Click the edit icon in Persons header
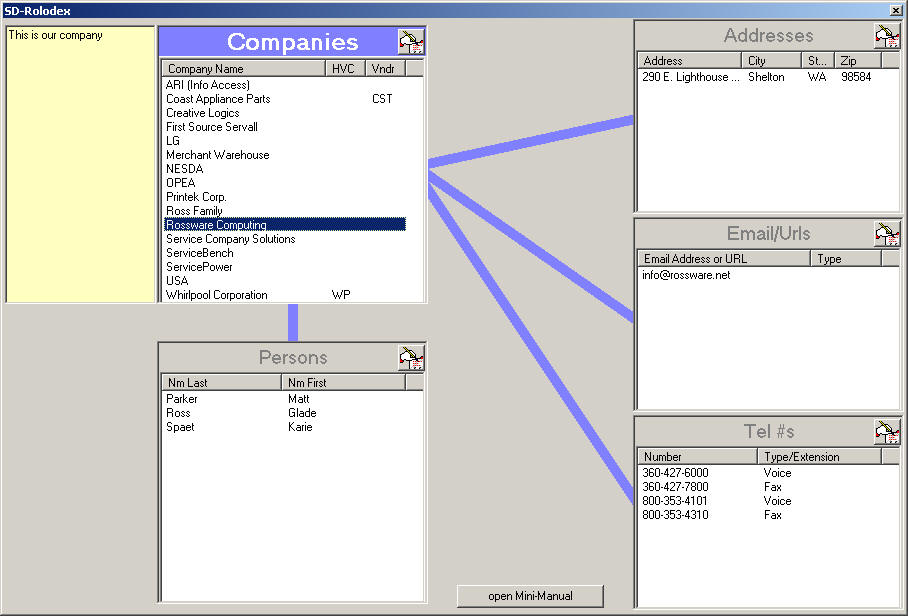The image size is (908, 616). [411, 357]
